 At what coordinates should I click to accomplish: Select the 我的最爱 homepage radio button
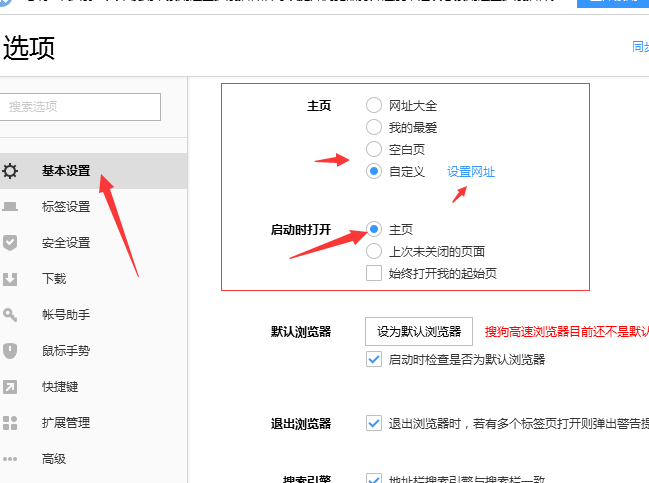click(x=374, y=127)
